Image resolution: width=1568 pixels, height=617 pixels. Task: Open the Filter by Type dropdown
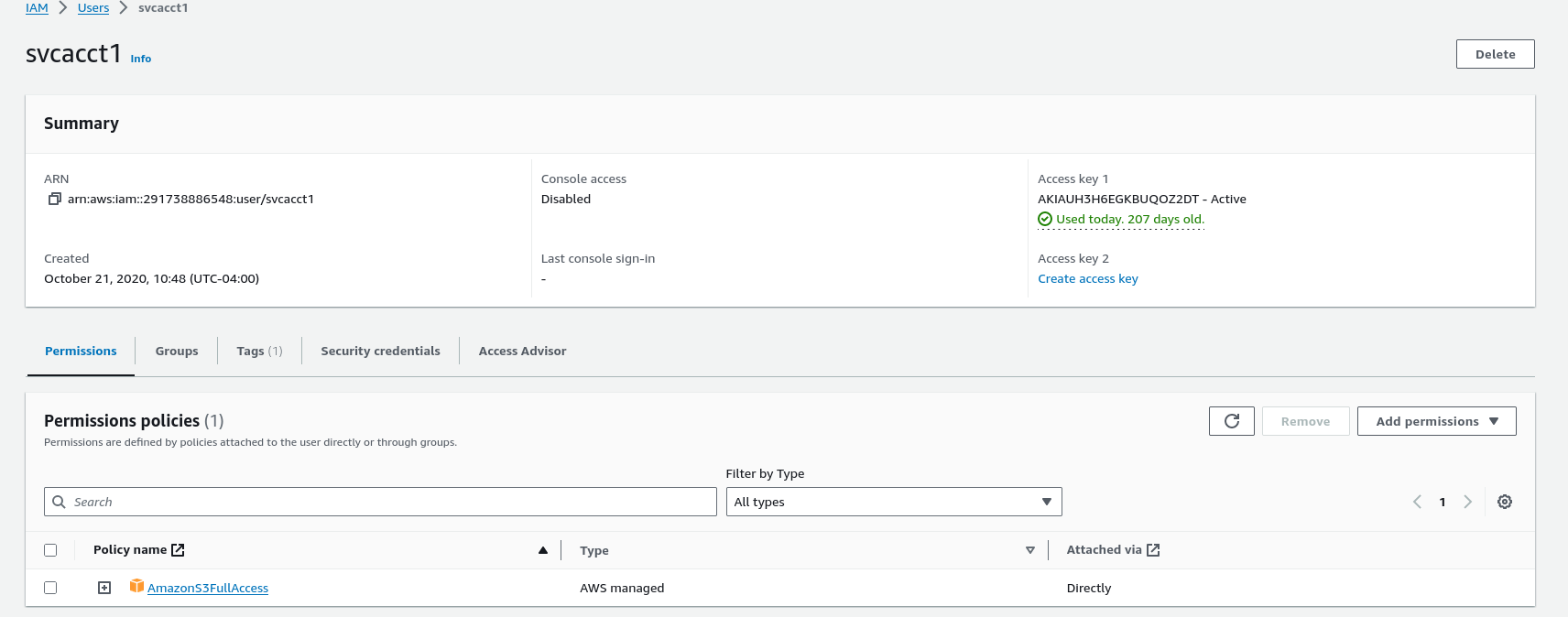click(893, 502)
